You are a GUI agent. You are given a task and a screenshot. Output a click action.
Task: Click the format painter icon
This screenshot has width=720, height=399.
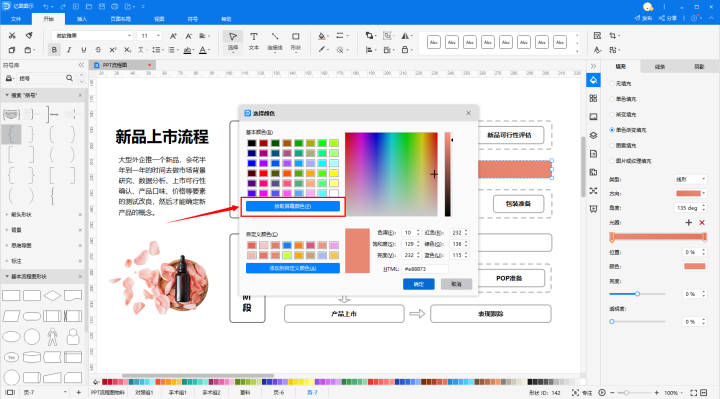tap(29, 36)
